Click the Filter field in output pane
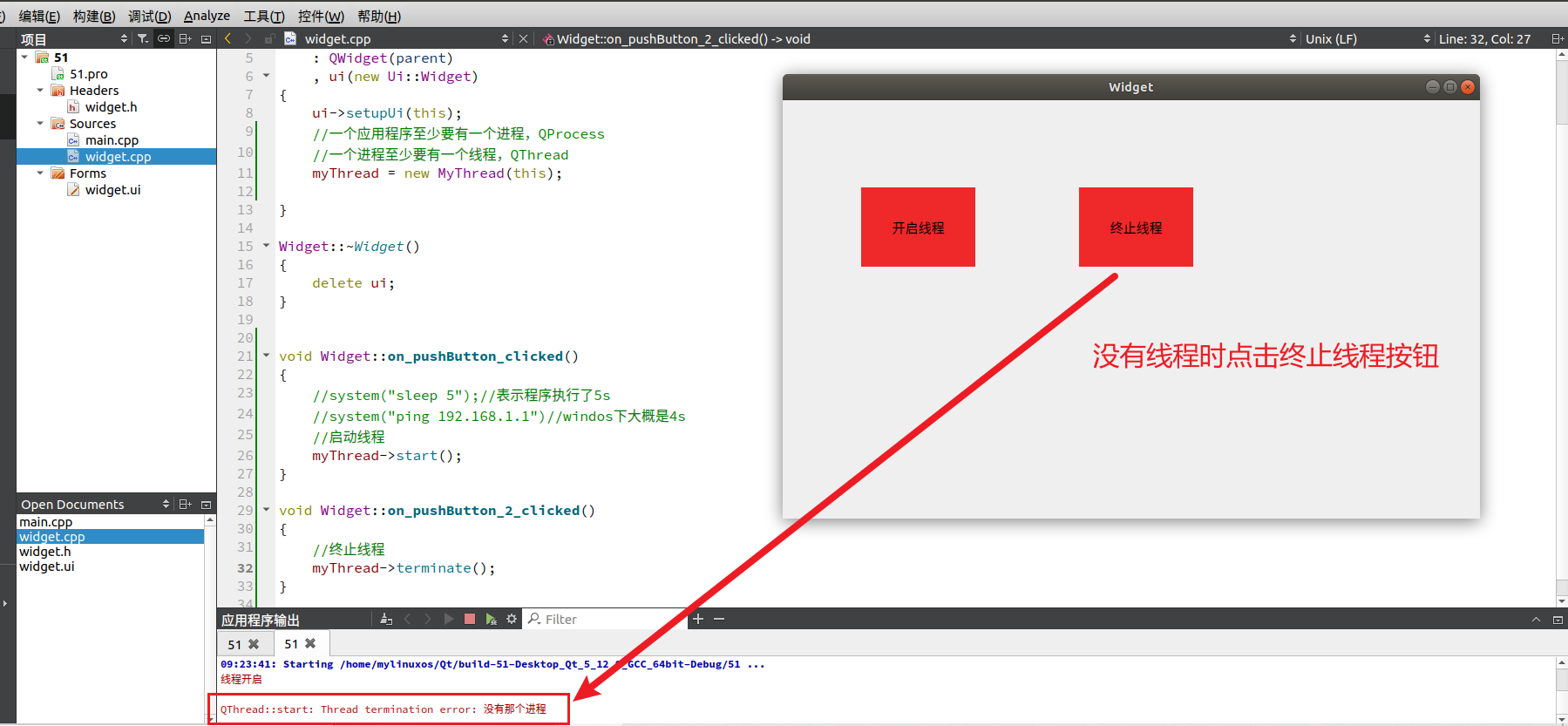 pyautogui.click(x=603, y=619)
